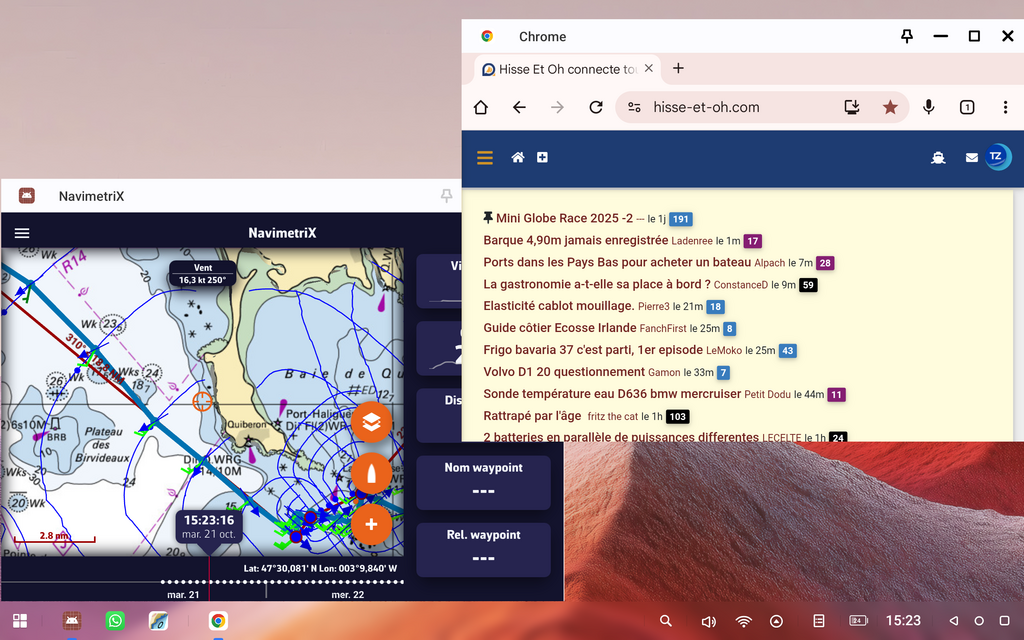Select the Hisse Et Oh browser tab

click(560, 69)
